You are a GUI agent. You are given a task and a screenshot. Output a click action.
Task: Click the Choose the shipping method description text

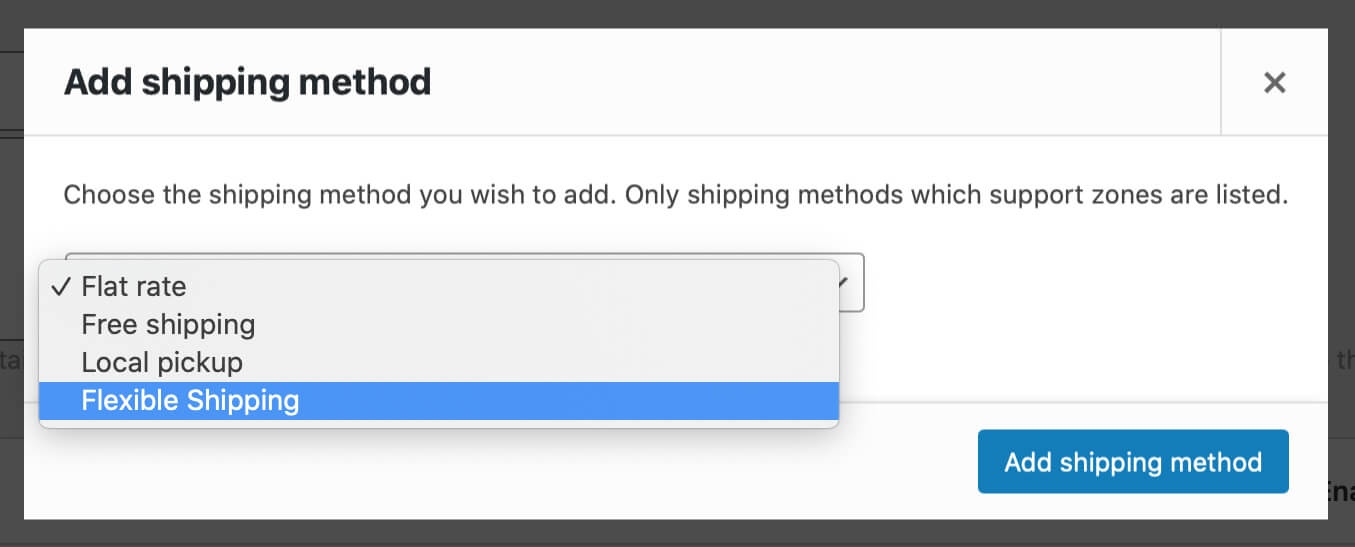point(675,194)
